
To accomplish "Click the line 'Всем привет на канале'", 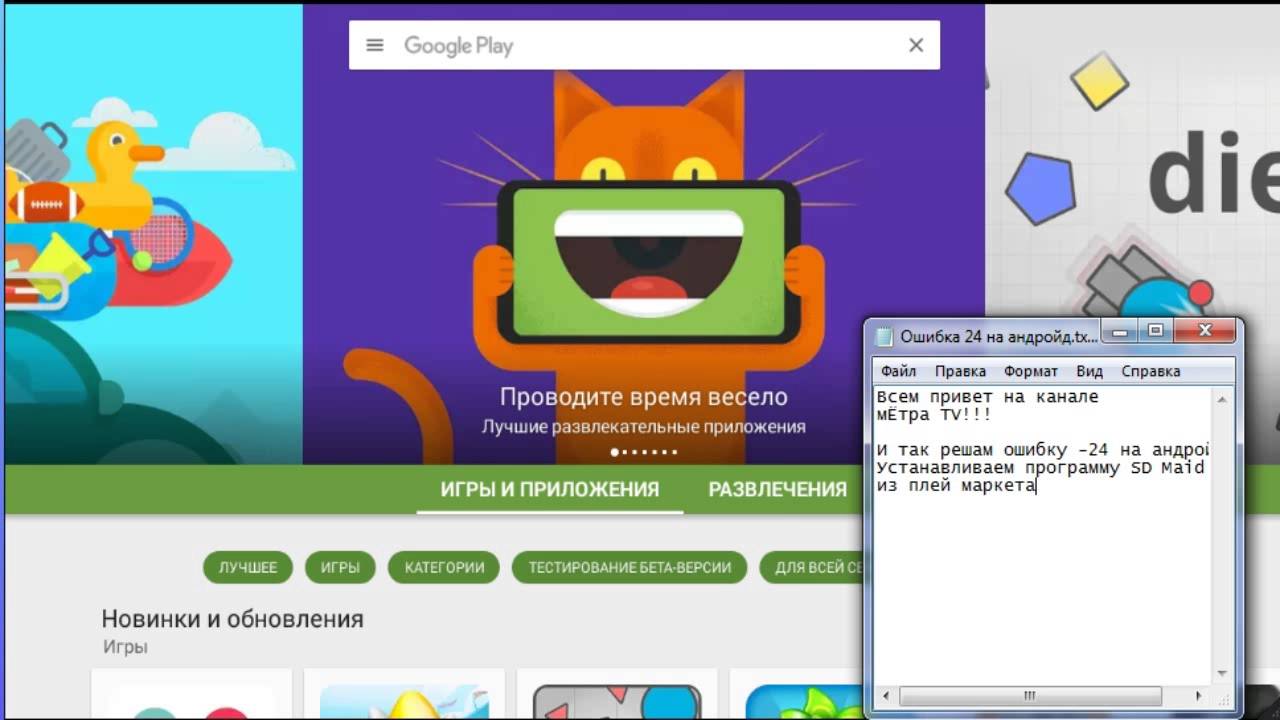I will pos(988,397).
